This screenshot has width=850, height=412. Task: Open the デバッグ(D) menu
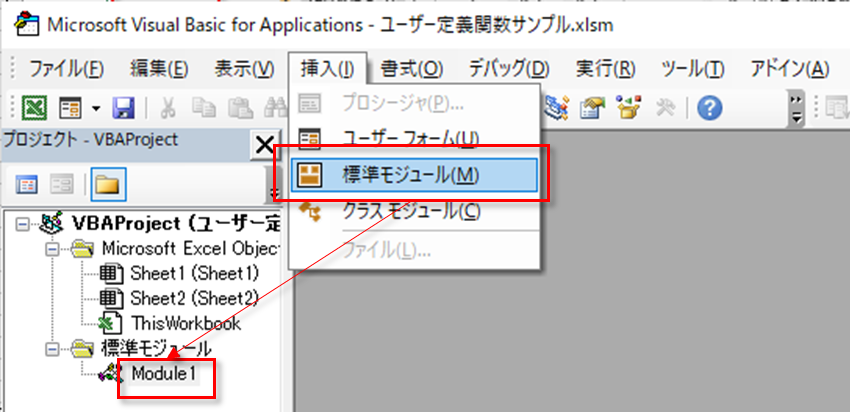[x=509, y=69]
